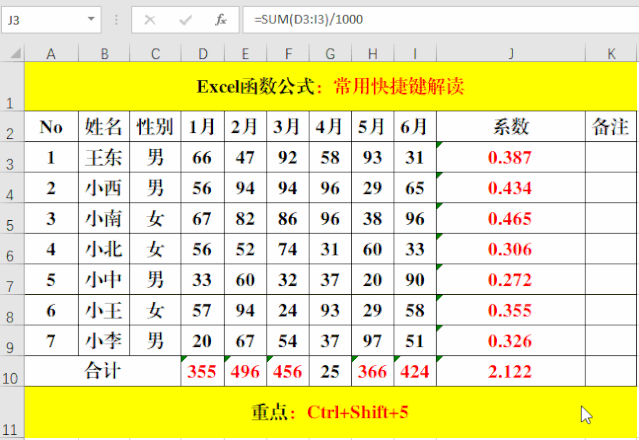
Task: Click the '姓名' header cell
Action: [x=104, y=127]
